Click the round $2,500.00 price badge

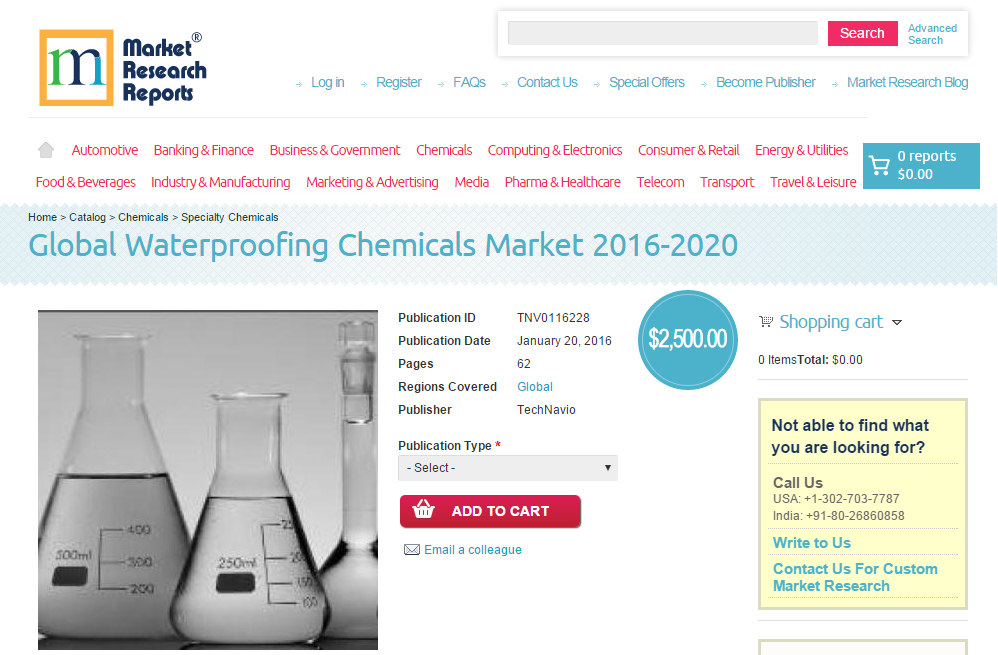click(x=688, y=340)
